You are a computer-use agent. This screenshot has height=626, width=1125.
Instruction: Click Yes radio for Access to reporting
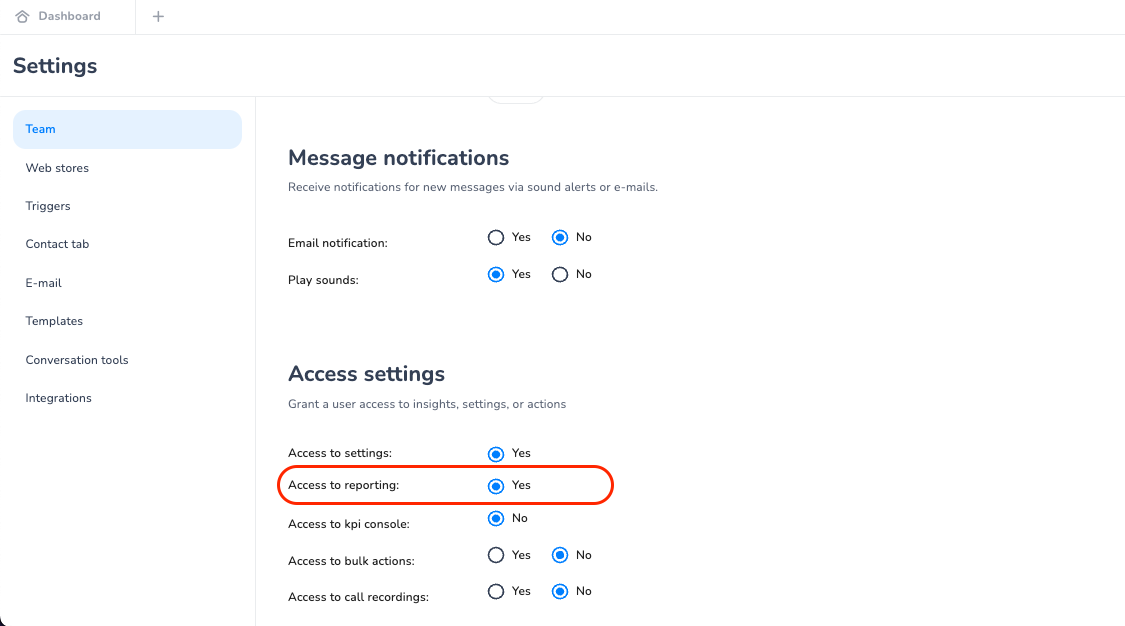pyautogui.click(x=496, y=486)
